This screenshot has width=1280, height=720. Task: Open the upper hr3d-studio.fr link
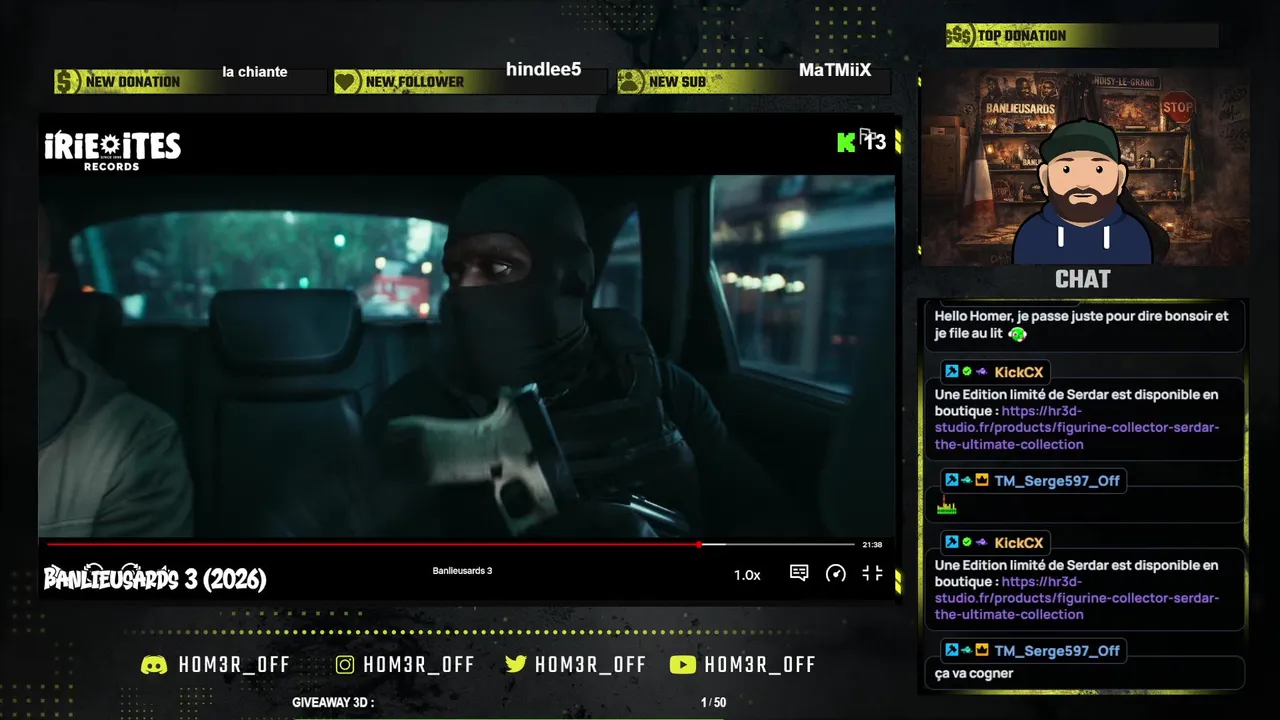pyautogui.click(x=1077, y=428)
